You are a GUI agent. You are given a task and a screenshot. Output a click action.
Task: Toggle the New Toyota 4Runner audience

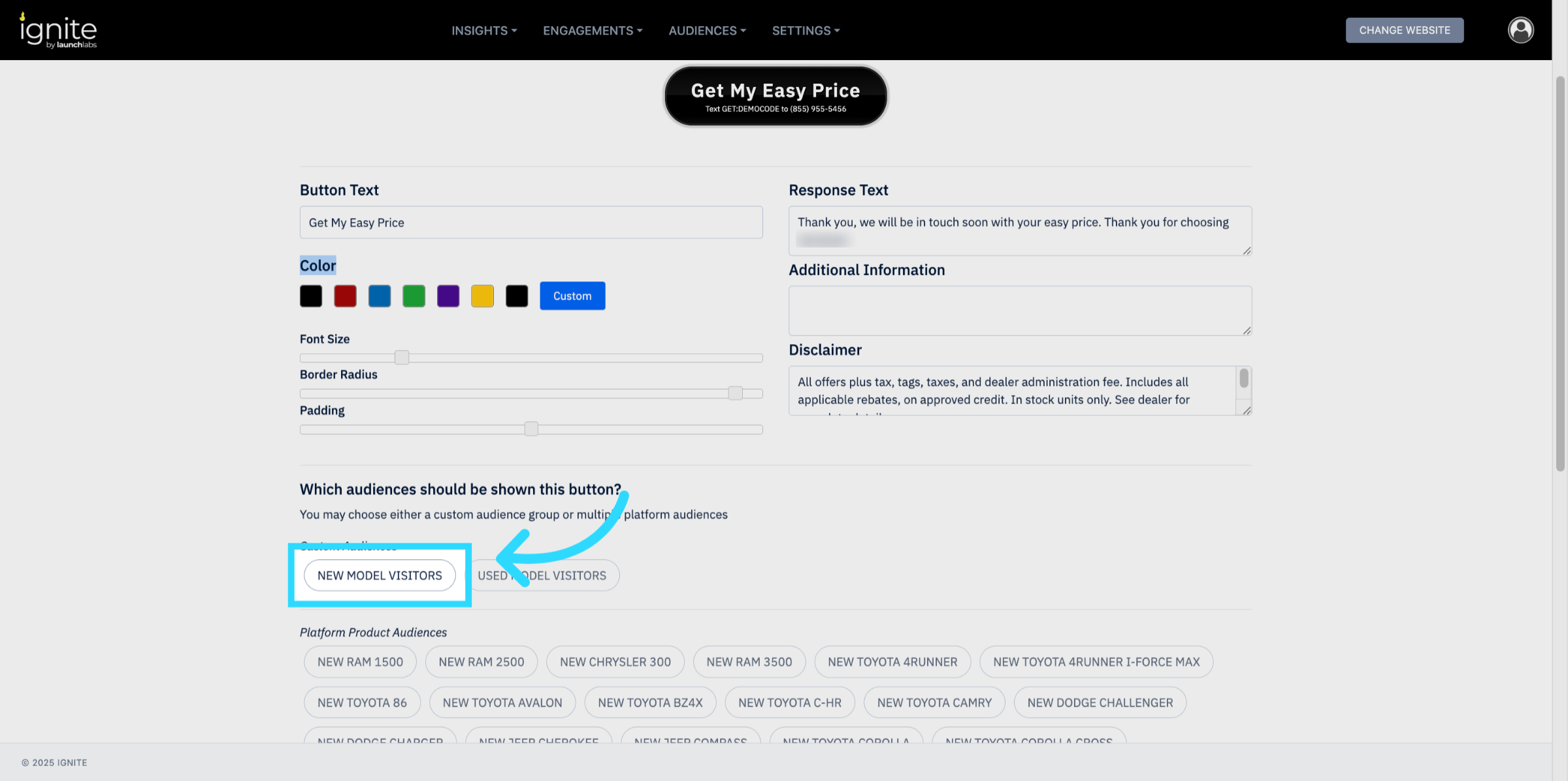[892, 662]
